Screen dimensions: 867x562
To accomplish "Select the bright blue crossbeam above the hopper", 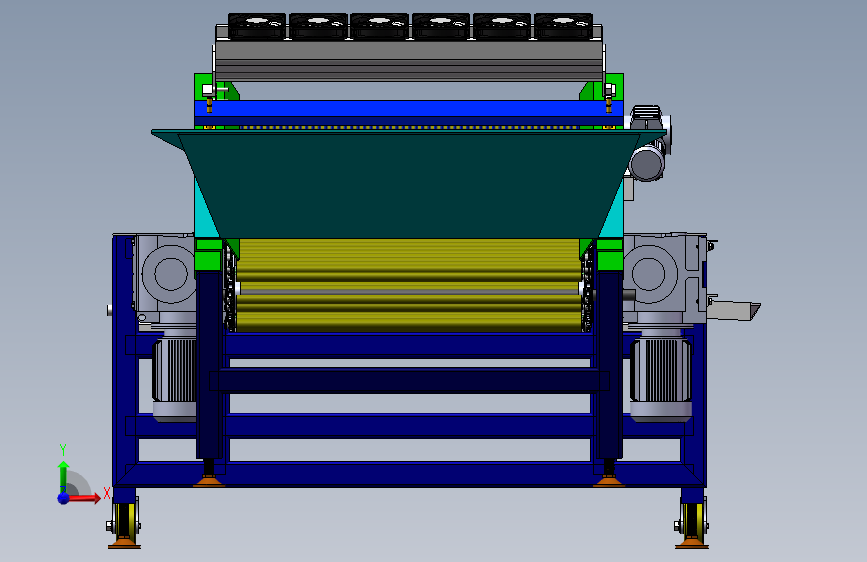I will coord(409,108).
